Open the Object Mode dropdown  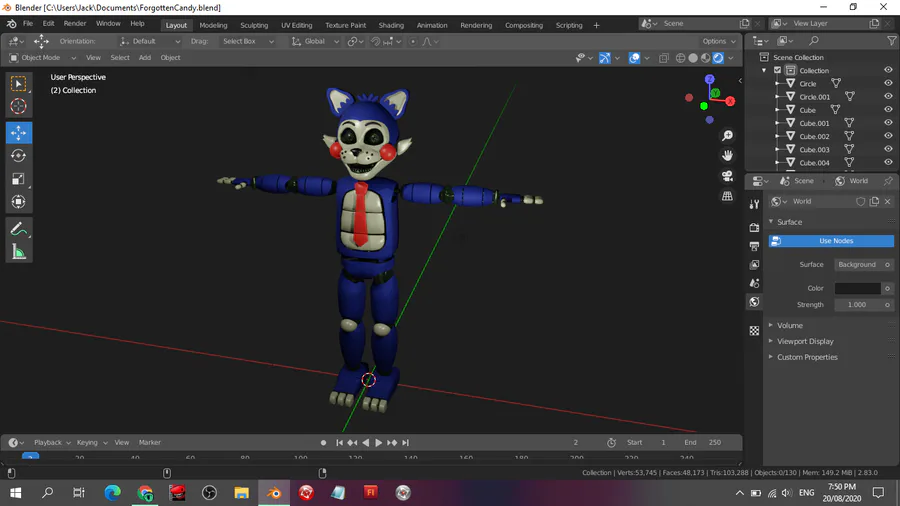point(42,58)
